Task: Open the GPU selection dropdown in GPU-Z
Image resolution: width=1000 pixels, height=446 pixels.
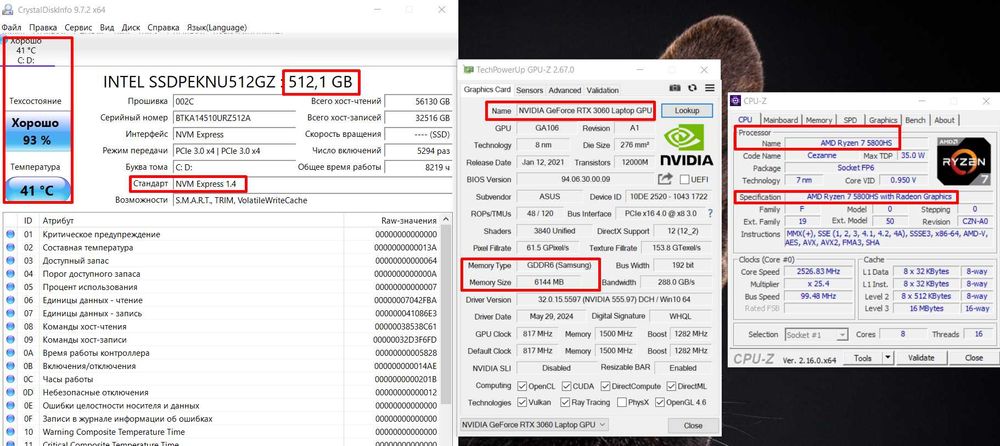Action: tap(534, 425)
